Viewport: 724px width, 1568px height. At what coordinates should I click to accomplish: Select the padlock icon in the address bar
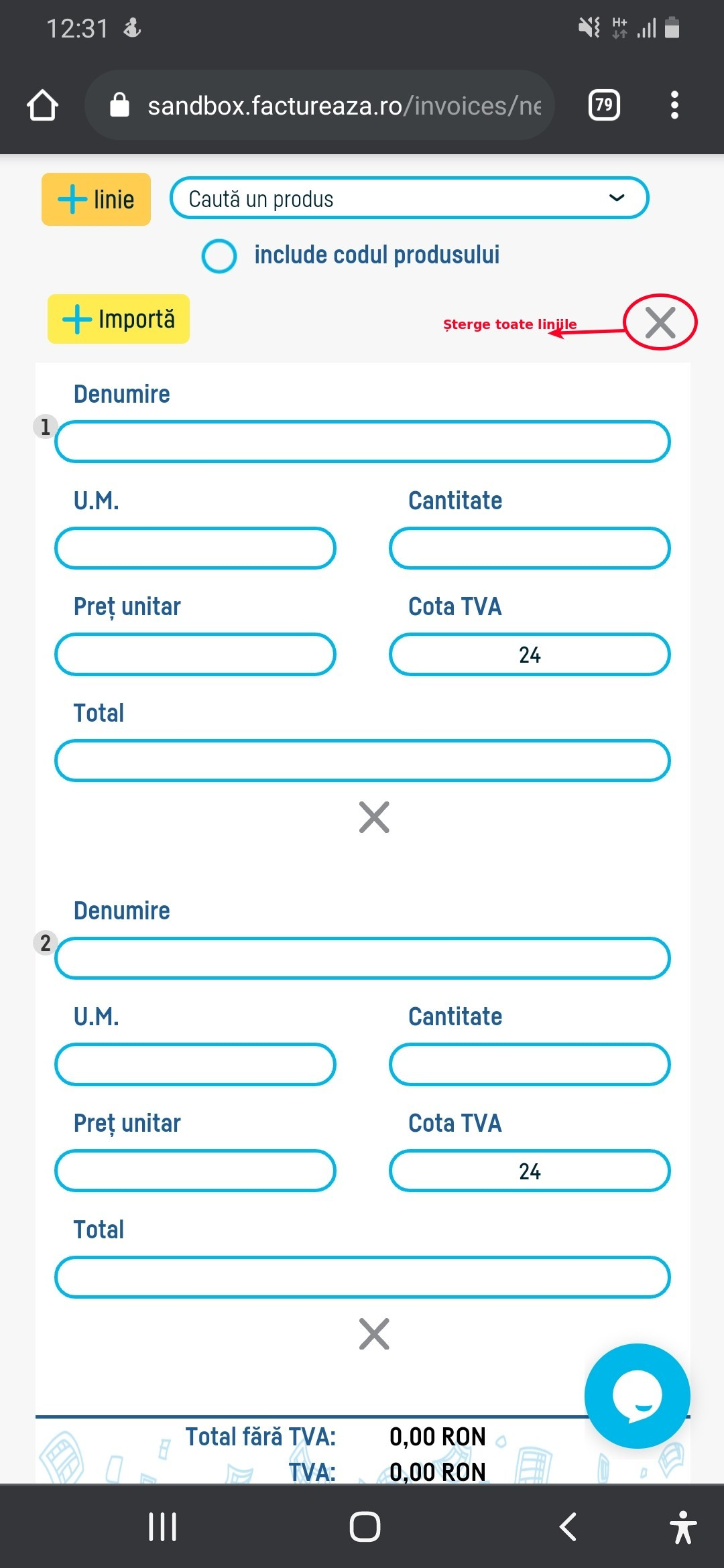(121, 105)
